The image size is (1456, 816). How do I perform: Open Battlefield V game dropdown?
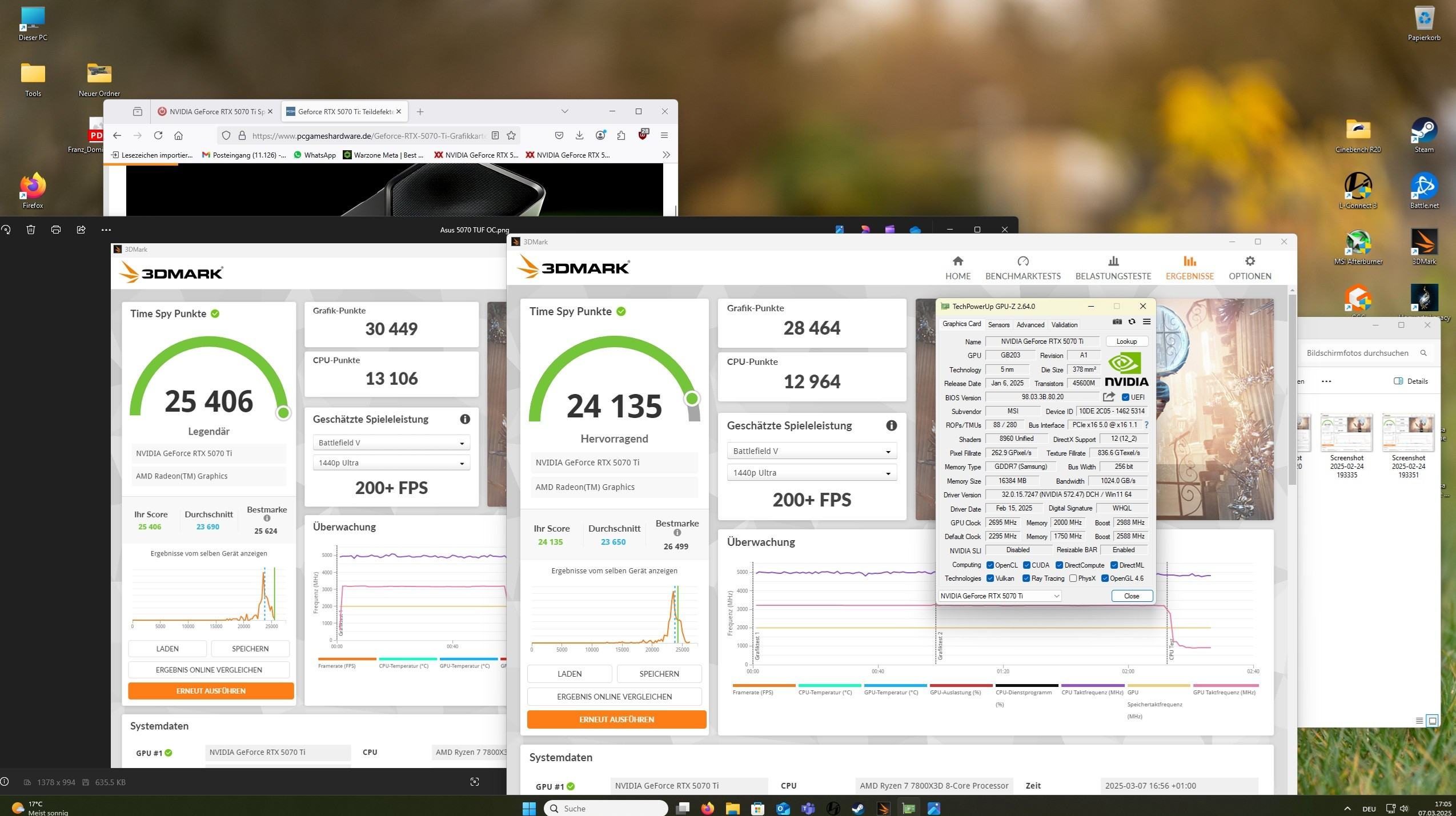click(x=811, y=451)
